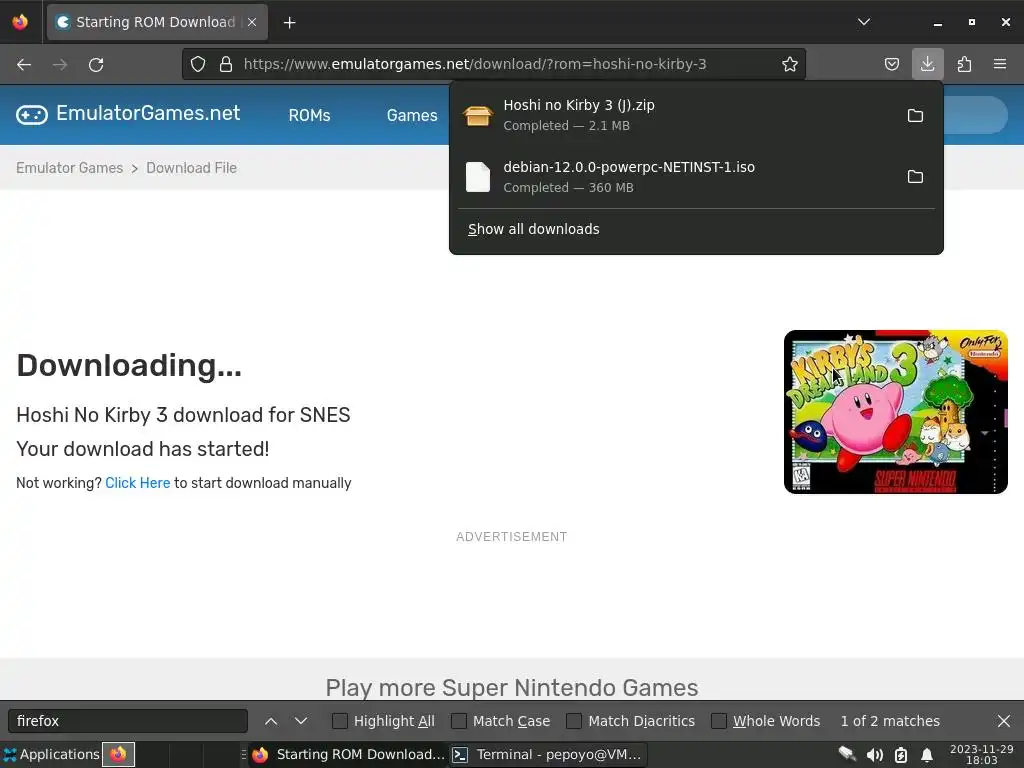This screenshot has width=1024, height=768.
Task: Open the shield tracking protection icon
Action: click(x=198, y=64)
